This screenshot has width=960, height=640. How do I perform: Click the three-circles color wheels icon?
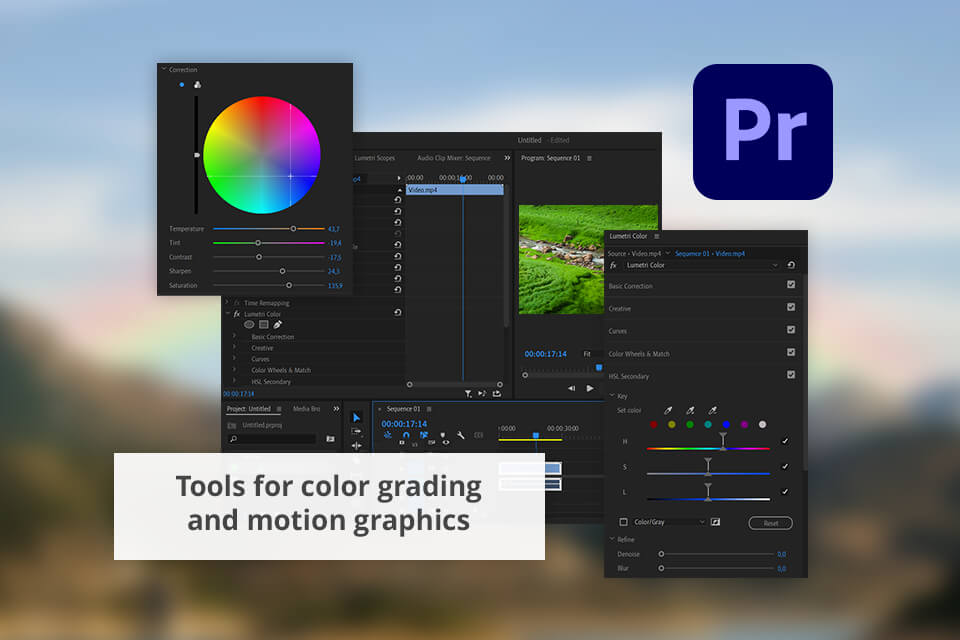[197, 85]
